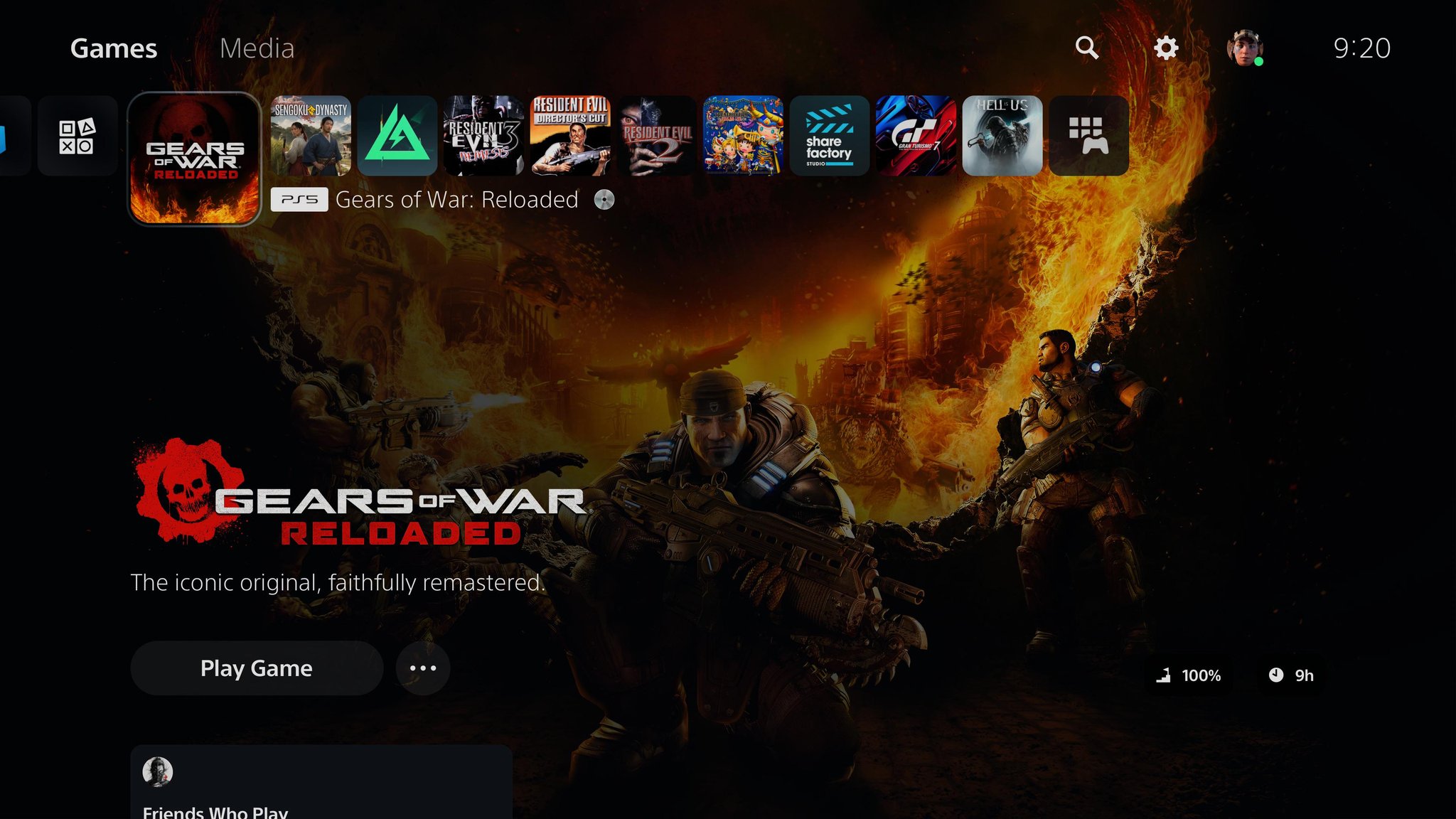The image size is (1456, 819).
Task: Select Resident Evil Director's Cut tile
Action: click(570, 136)
